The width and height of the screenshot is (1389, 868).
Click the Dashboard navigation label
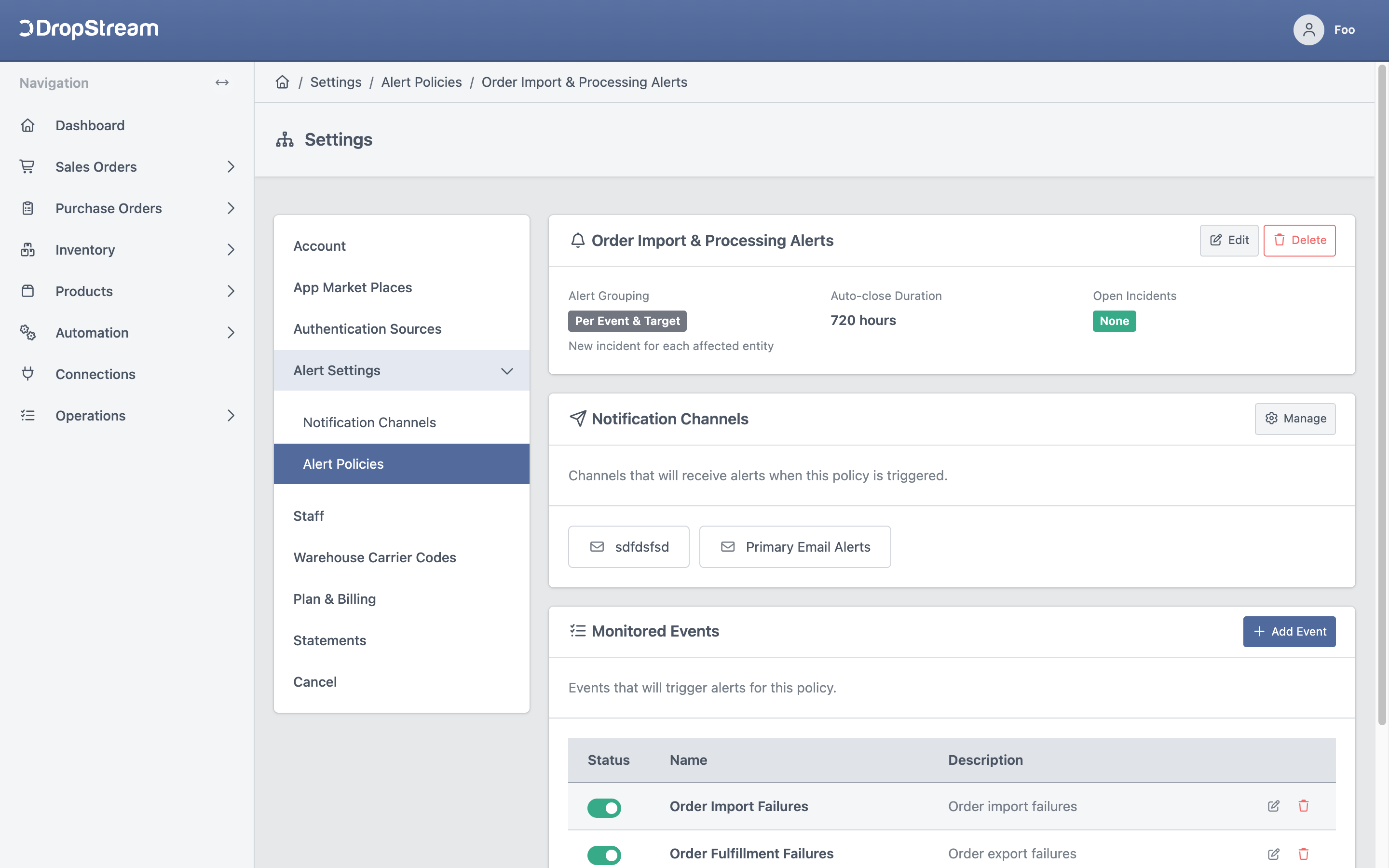coord(90,125)
